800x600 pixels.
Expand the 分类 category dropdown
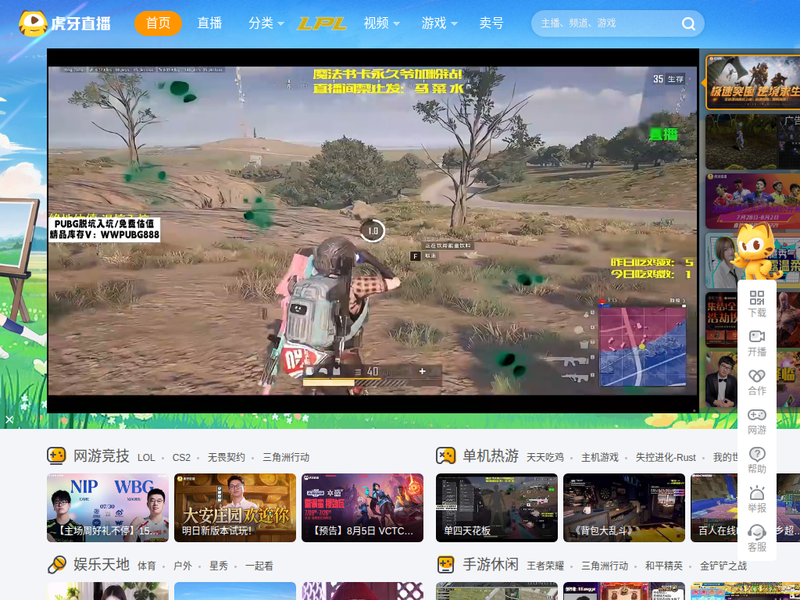pyautogui.click(x=266, y=23)
